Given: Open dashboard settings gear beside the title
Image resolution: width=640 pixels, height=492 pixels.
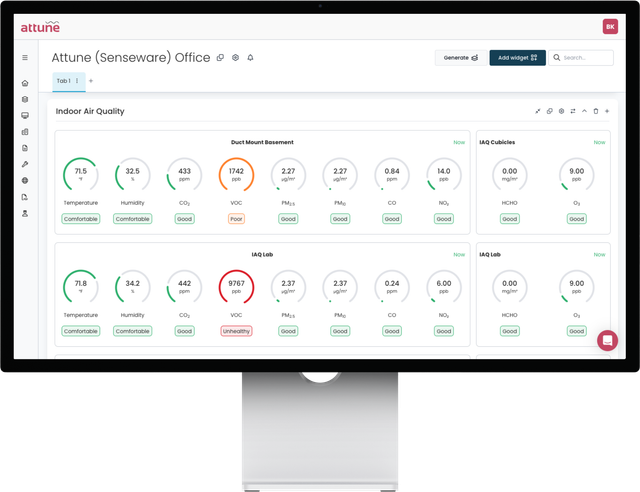Looking at the screenshot, I should [x=236, y=58].
